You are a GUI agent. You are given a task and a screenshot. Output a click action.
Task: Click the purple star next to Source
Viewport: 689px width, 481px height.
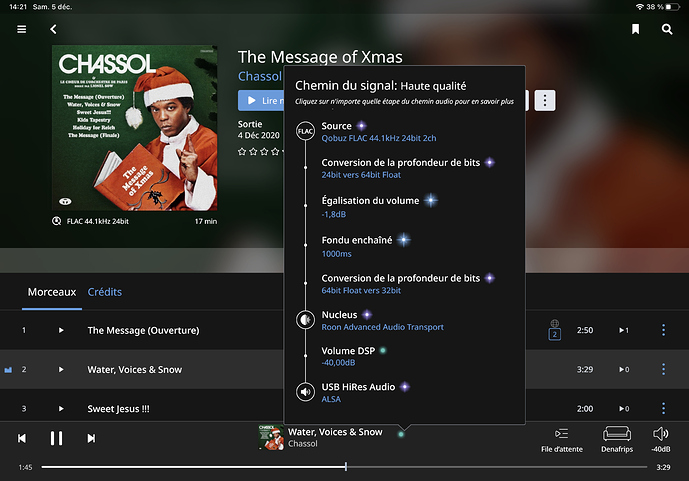(361, 126)
